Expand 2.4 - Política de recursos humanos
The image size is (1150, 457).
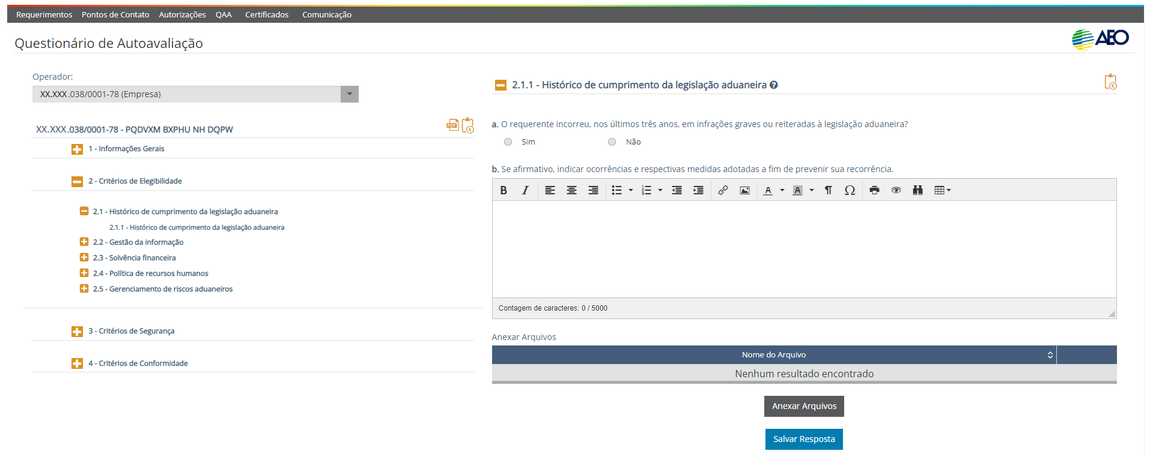pos(84,273)
